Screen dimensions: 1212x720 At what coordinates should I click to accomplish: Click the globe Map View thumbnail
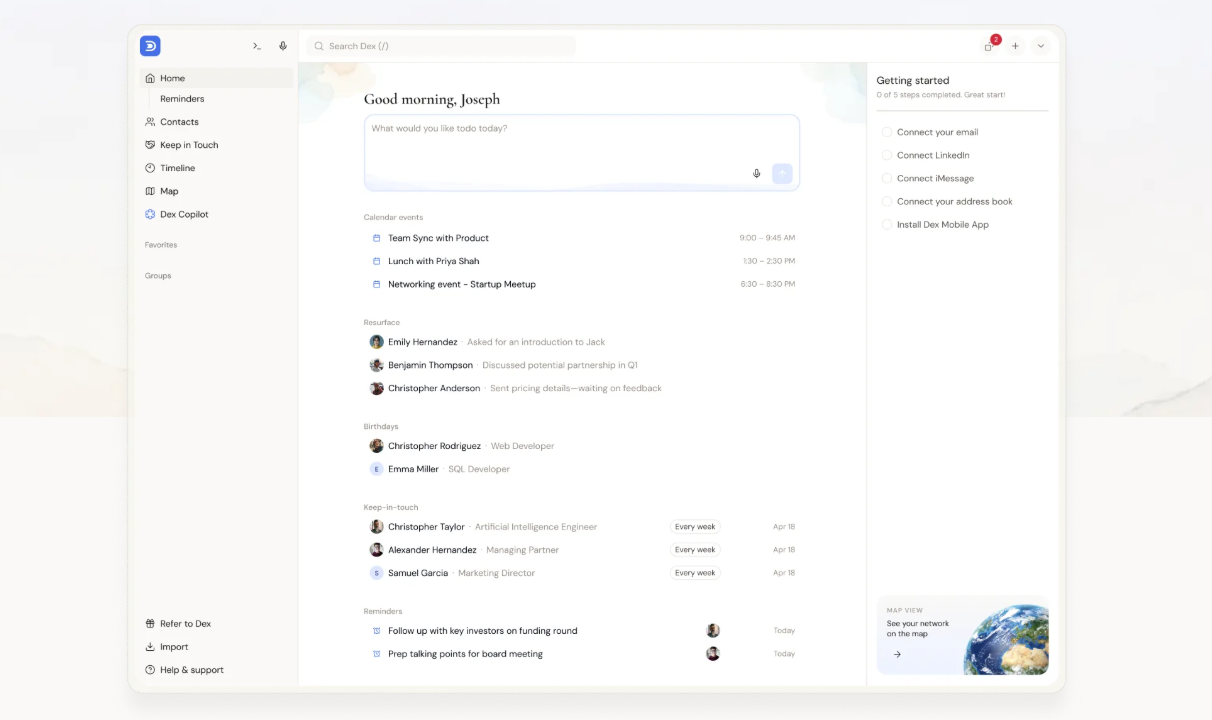coord(1006,638)
